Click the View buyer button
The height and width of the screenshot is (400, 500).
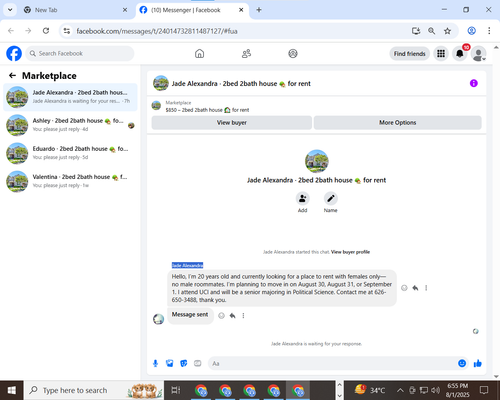coord(232,123)
